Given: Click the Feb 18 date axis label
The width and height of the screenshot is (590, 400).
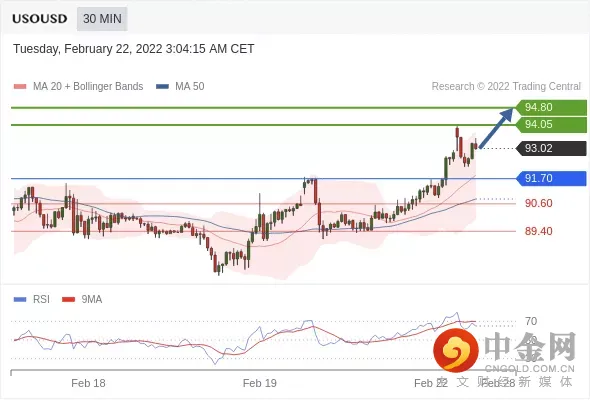Looking at the screenshot, I should click(88, 383).
